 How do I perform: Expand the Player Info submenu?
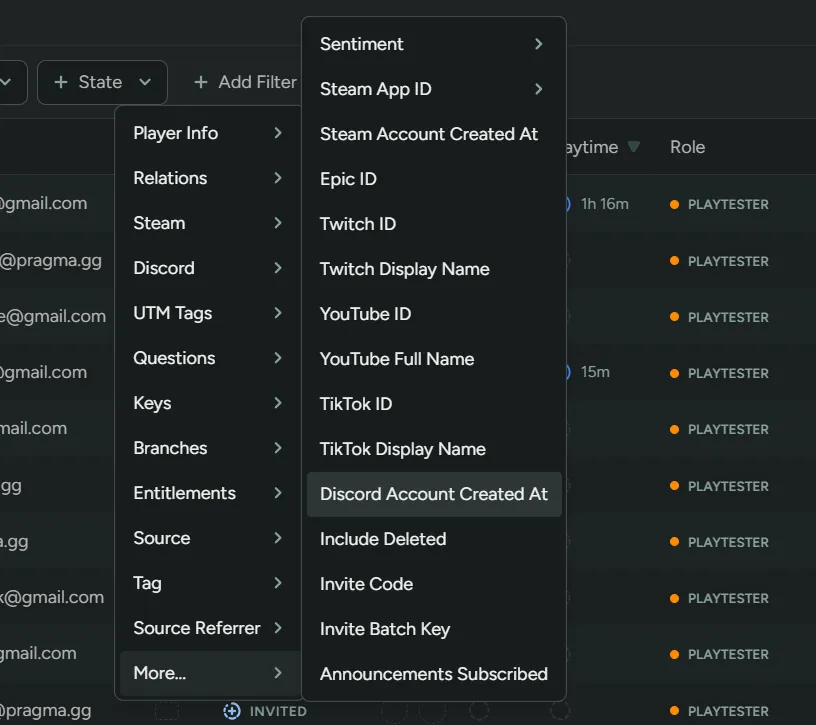pyautogui.click(x=277, y=133)
